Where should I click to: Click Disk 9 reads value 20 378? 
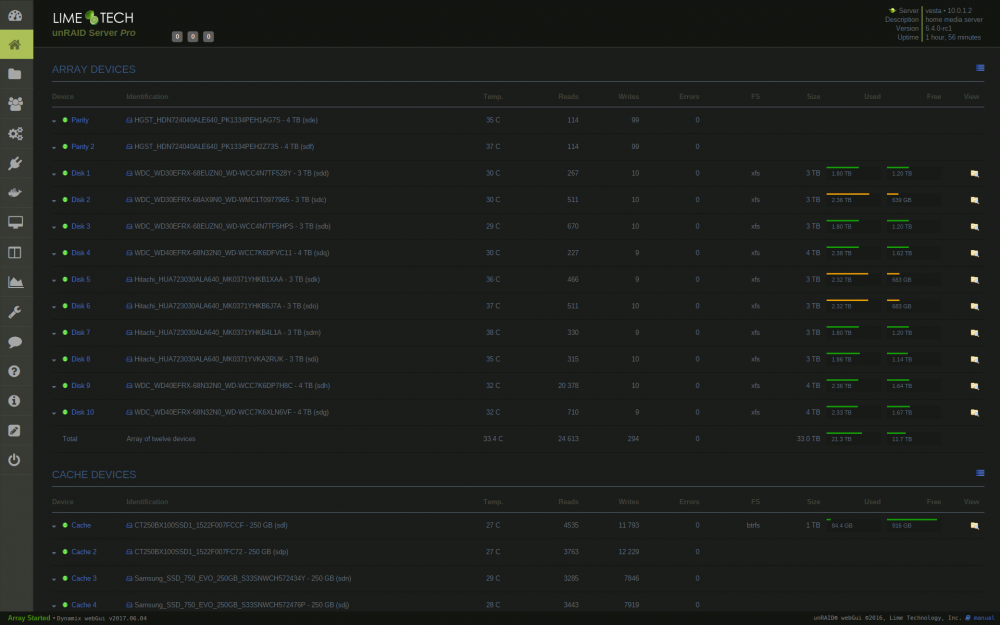tap(568, 386)
